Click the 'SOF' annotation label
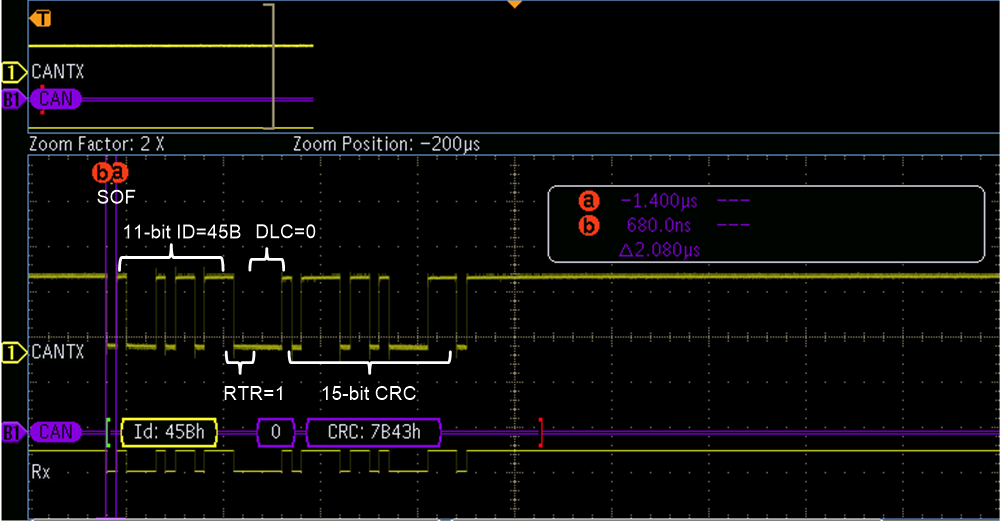This screenshot has width=1000, height=521. pyautogui.click(x=116, y=197)
